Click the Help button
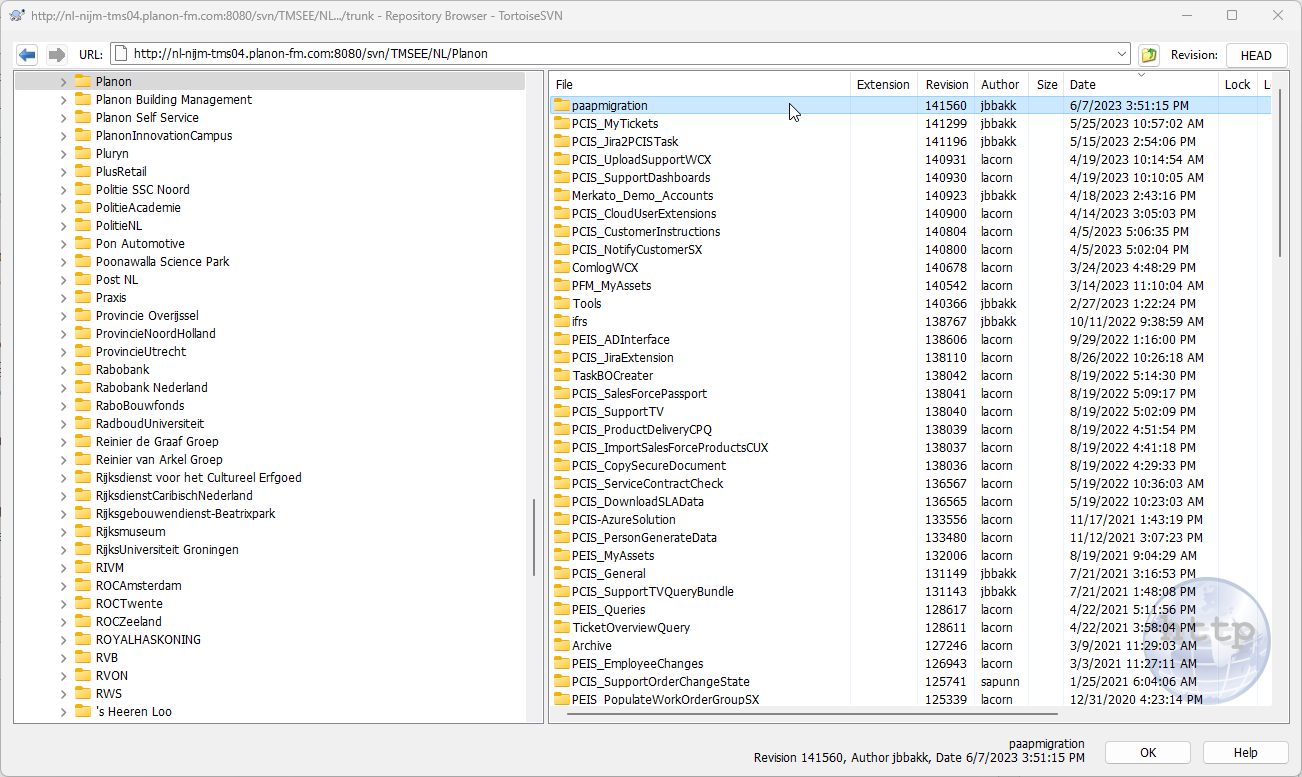The image size is (1302, 777). (x=1245, y=753)
